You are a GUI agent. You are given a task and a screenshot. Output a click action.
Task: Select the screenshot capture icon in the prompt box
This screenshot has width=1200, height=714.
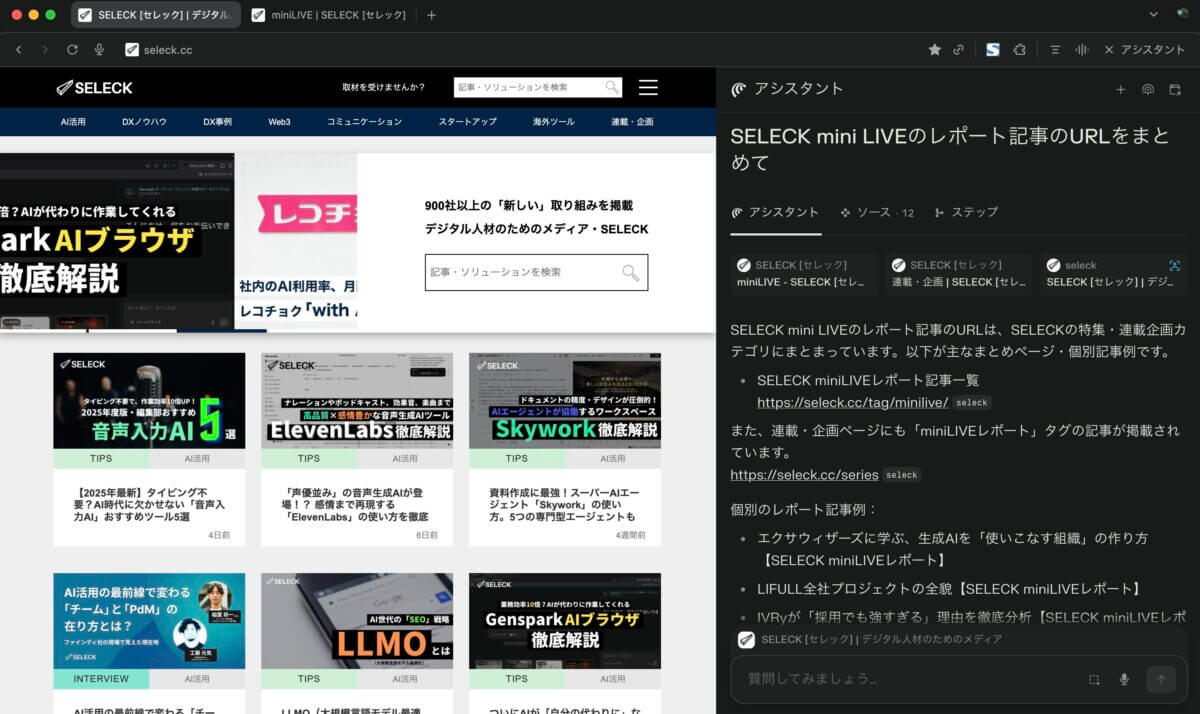coord(1094,679)
